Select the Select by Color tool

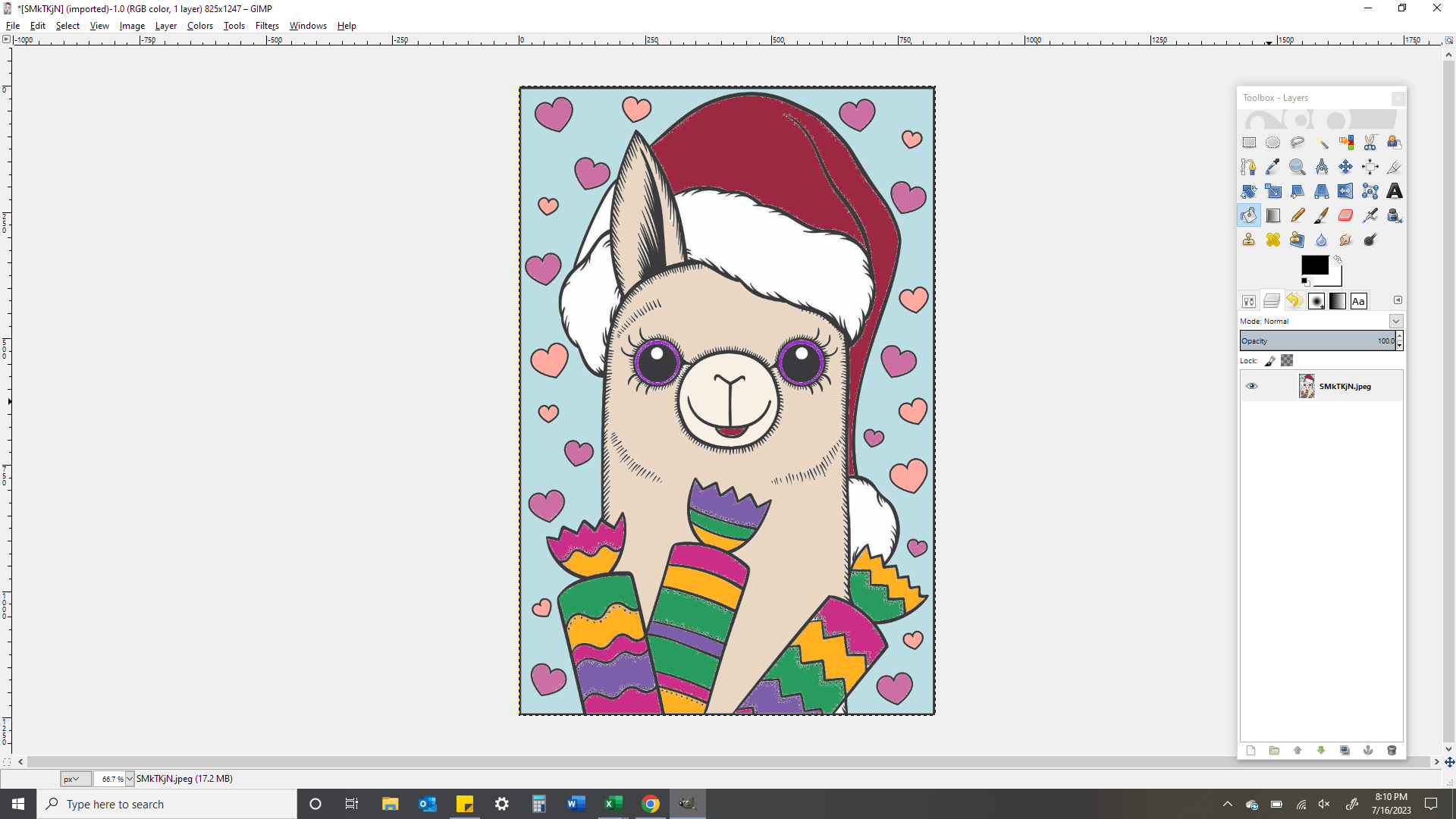1346,143
